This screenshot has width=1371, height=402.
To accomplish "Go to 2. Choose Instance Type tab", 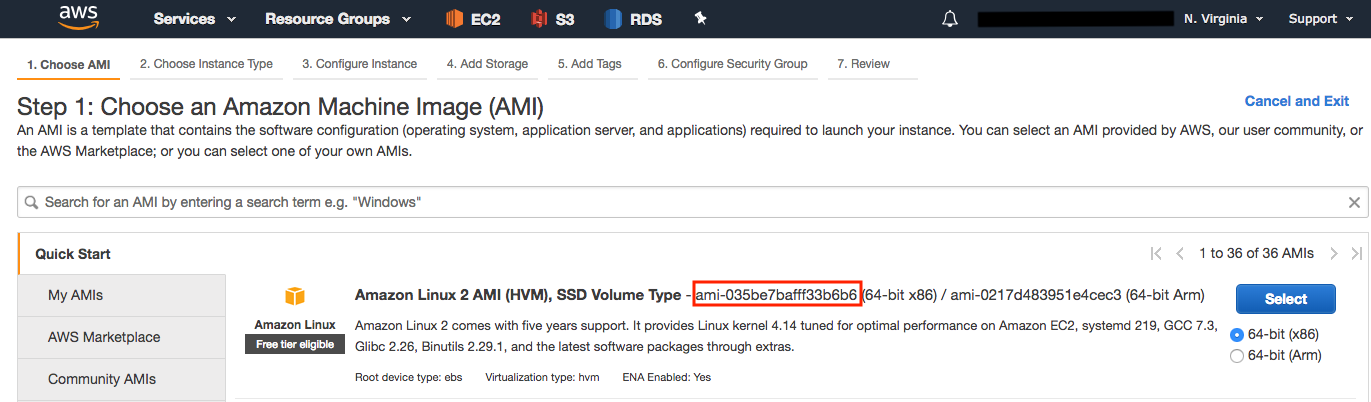I will (206, 64).
